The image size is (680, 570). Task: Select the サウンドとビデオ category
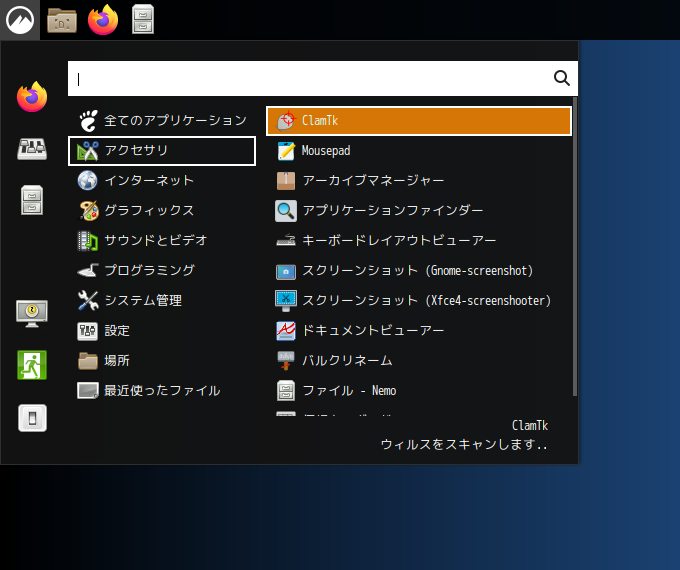[162, 241]
